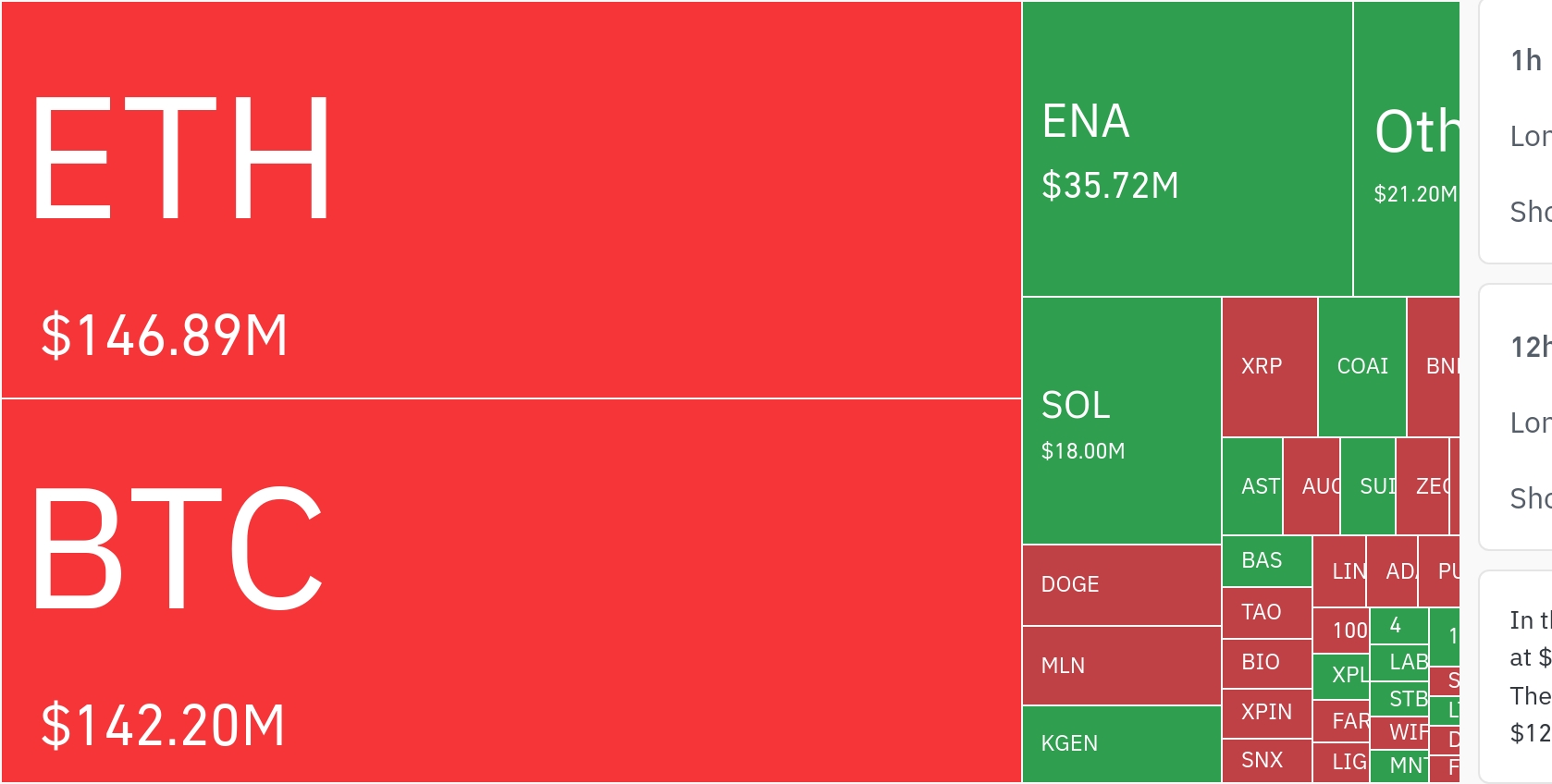Click the XRP red tile

coord(1269,367)
